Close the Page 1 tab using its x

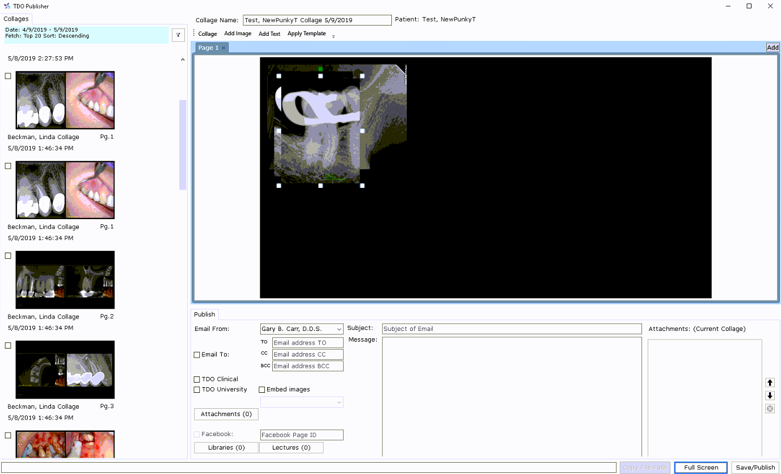point(224,48)
